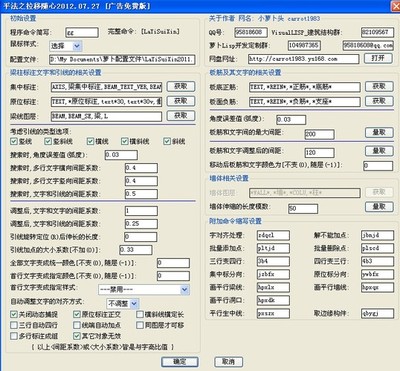Click 获取 button for 板底正筋
400x371 pixels.
[379, 86]
